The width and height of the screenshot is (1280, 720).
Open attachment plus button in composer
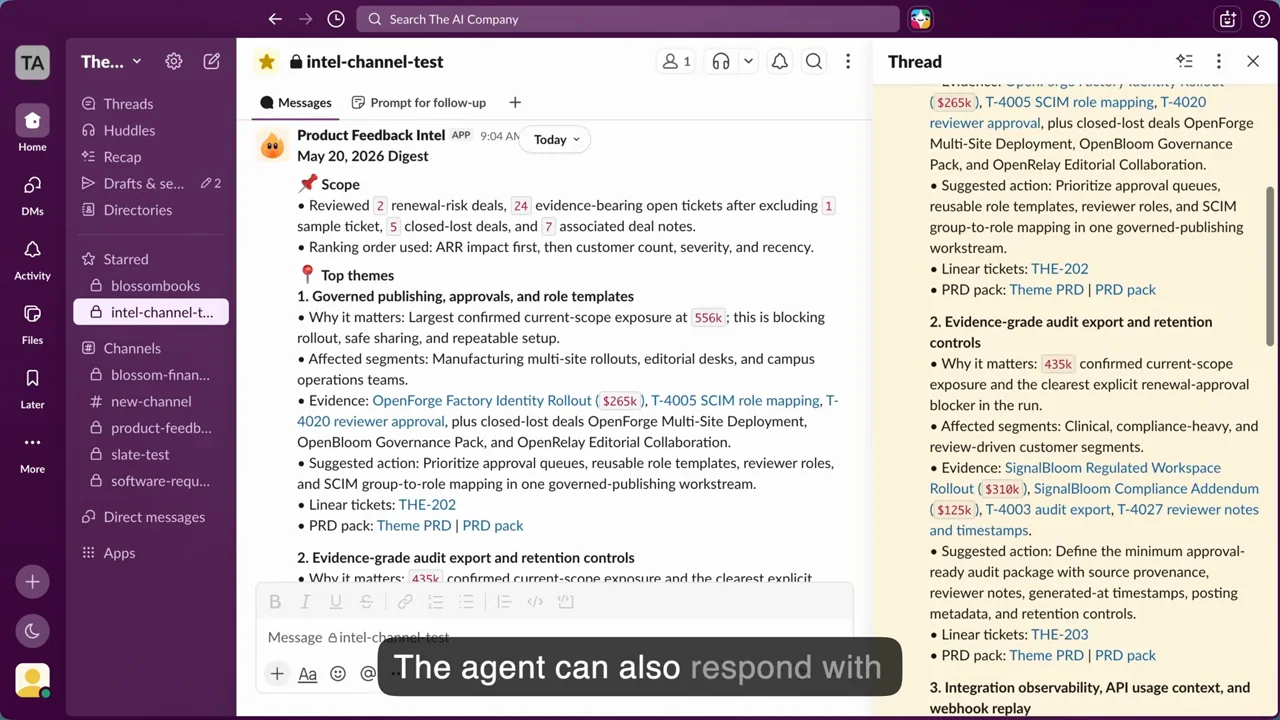(x=277, y=673)
